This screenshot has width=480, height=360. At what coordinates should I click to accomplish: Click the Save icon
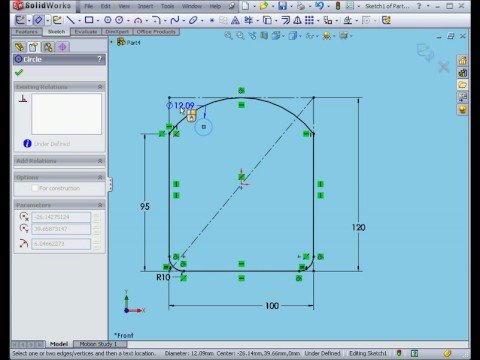pos(283,6)
